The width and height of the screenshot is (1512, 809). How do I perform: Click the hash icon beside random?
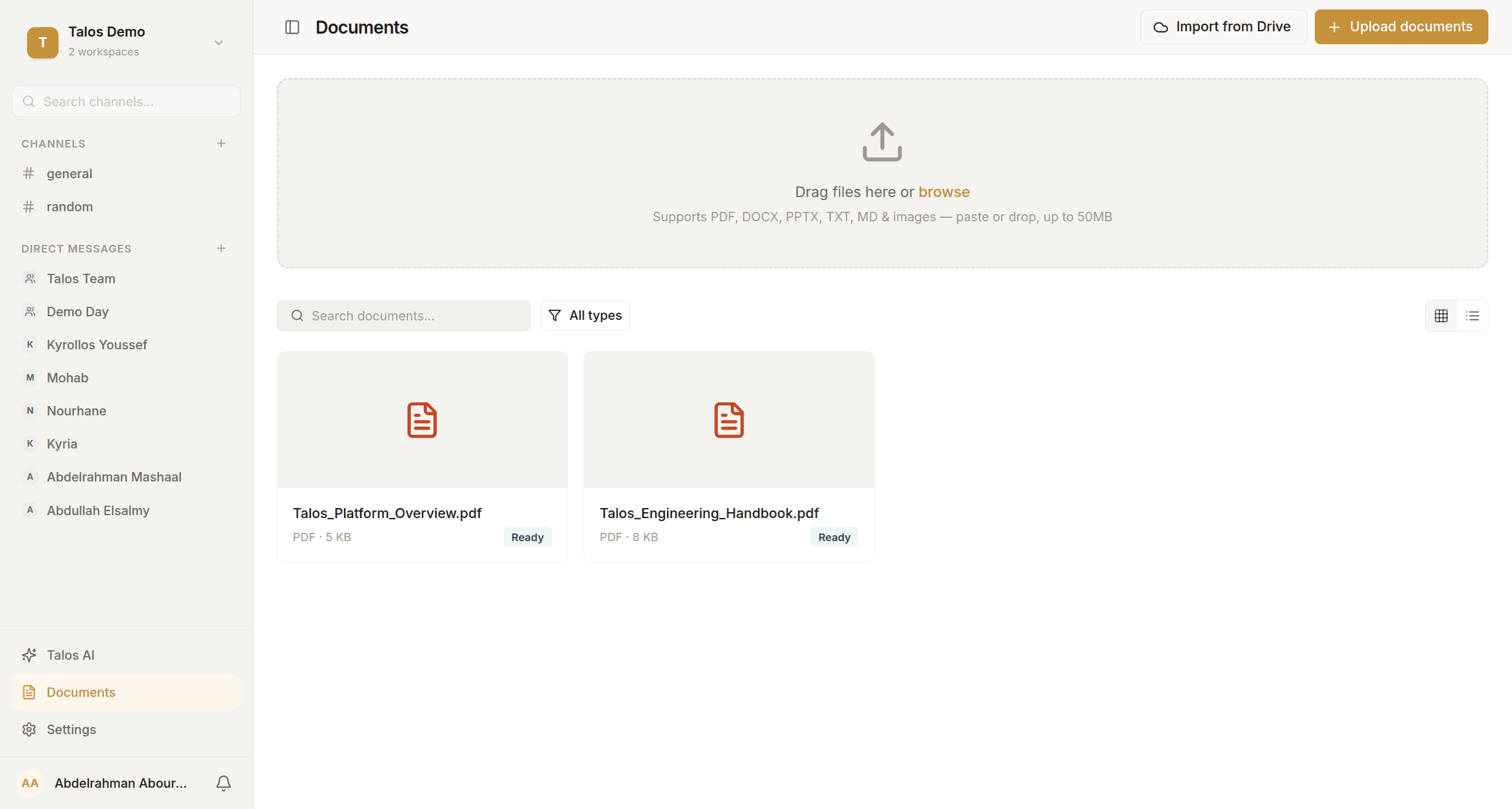click(28, 207)
